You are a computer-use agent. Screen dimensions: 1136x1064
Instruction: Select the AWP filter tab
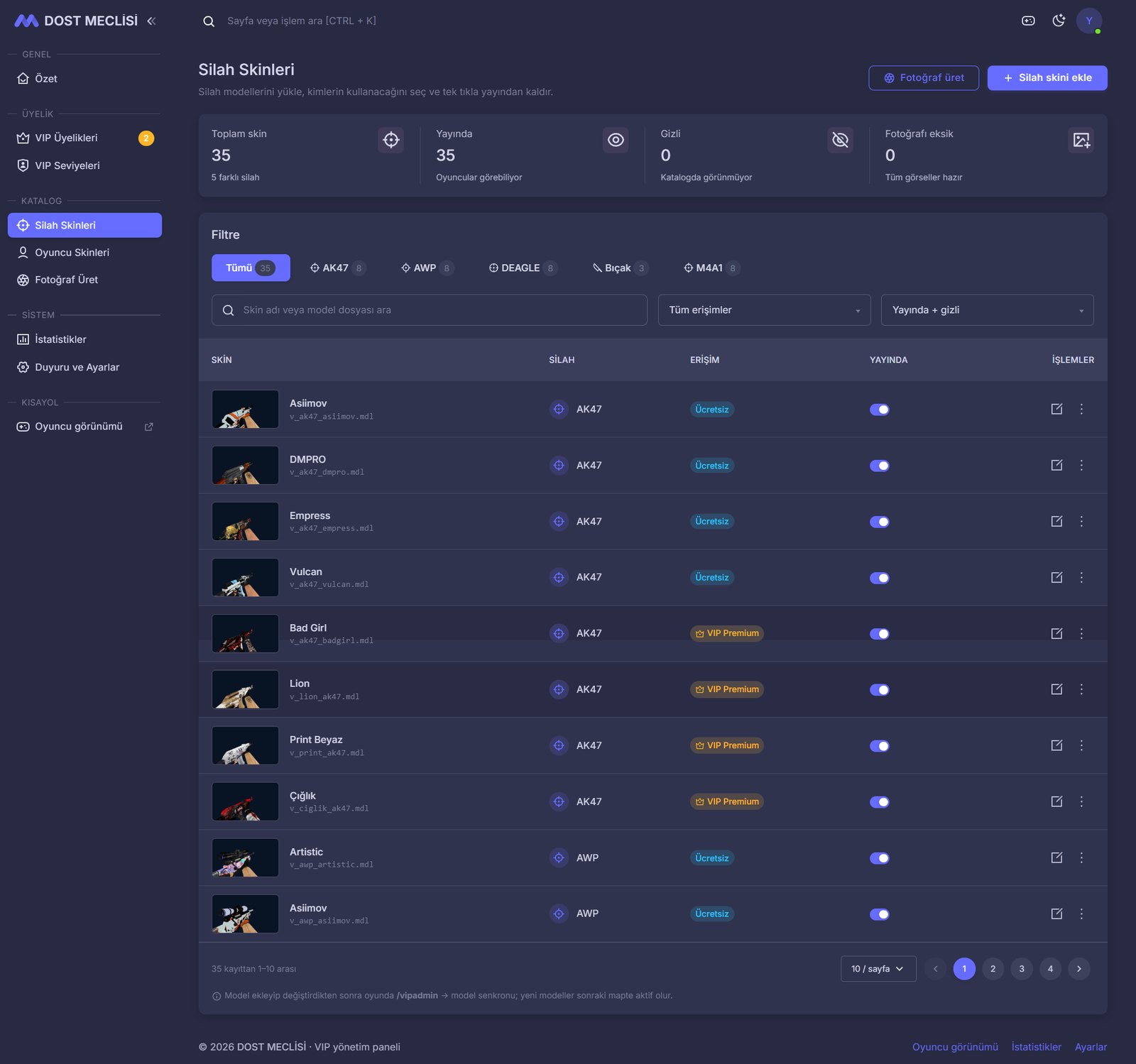pos(427,268)
